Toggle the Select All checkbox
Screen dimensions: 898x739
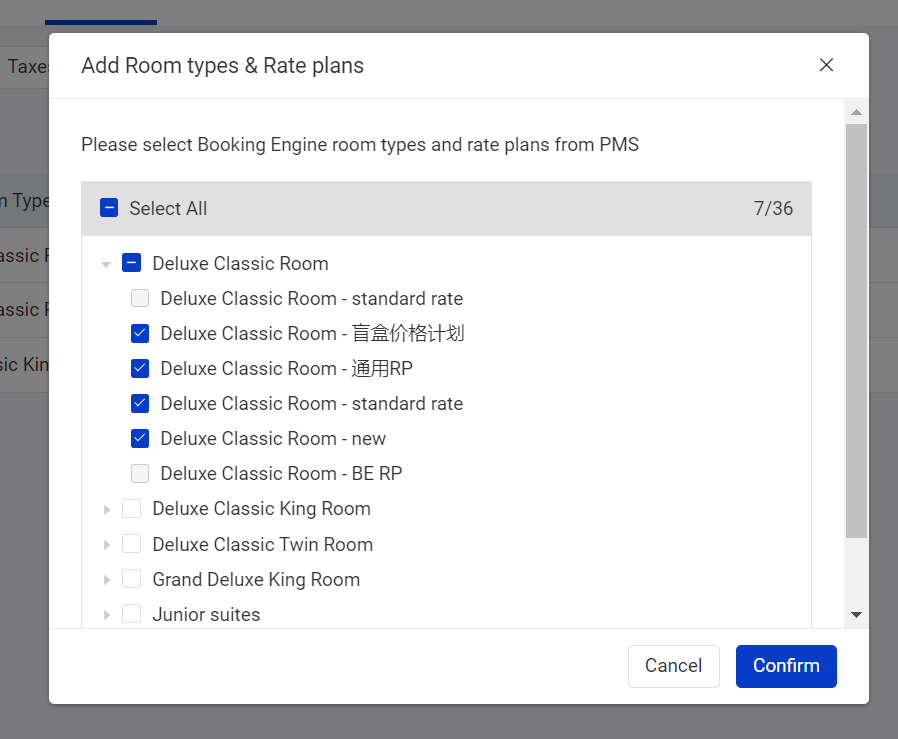[x=109, y=208]
